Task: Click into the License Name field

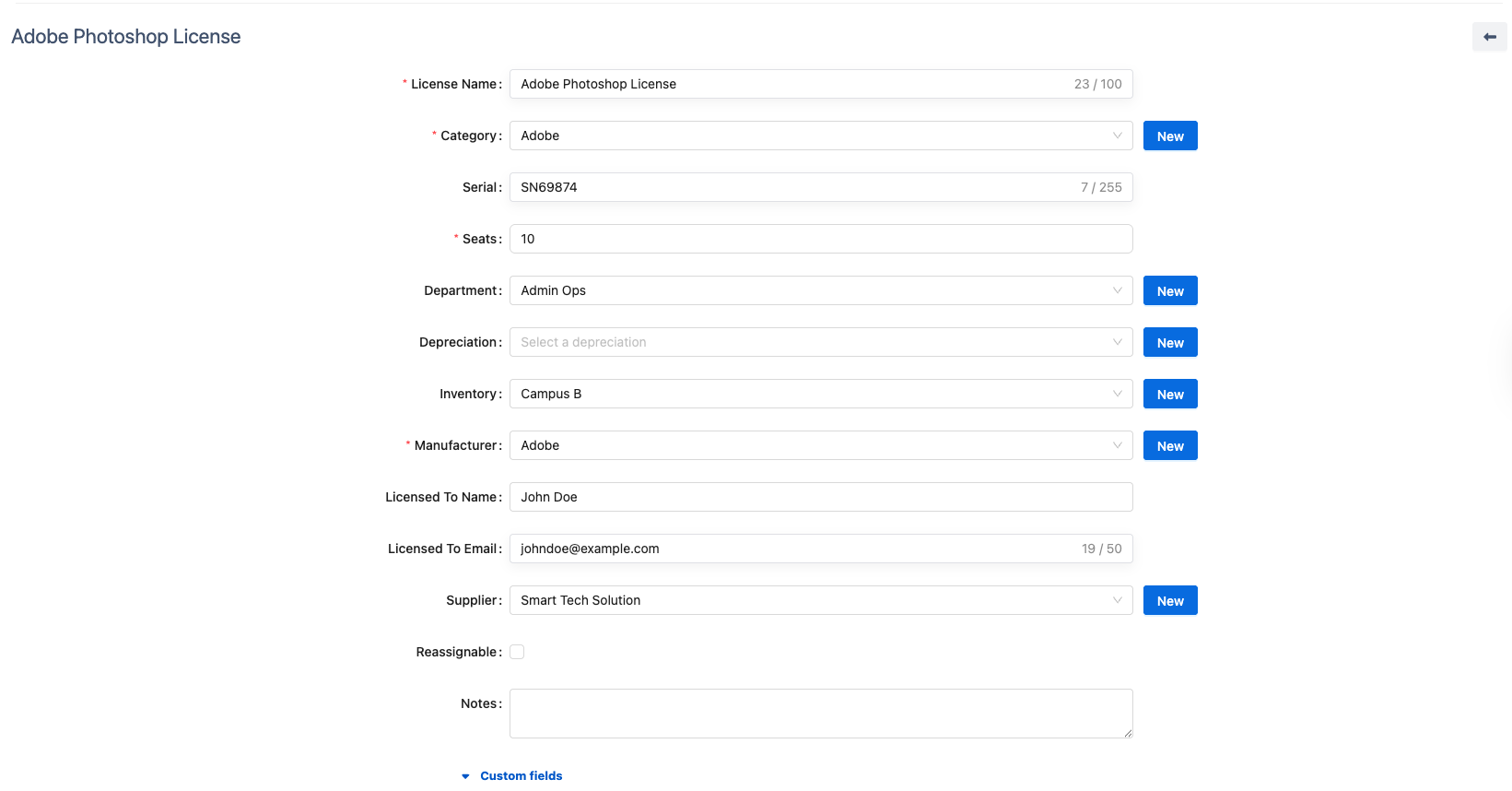Action: [792, 84]
